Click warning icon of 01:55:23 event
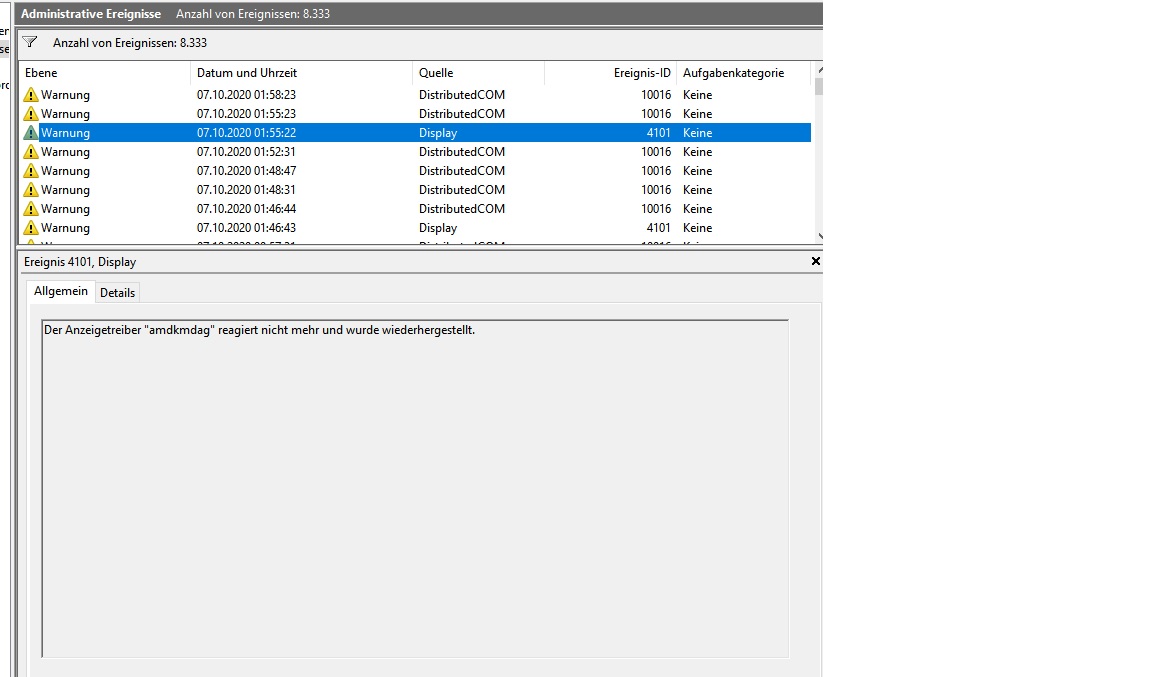Viewport: 1152px width, 677px height. tap(31, 114)
